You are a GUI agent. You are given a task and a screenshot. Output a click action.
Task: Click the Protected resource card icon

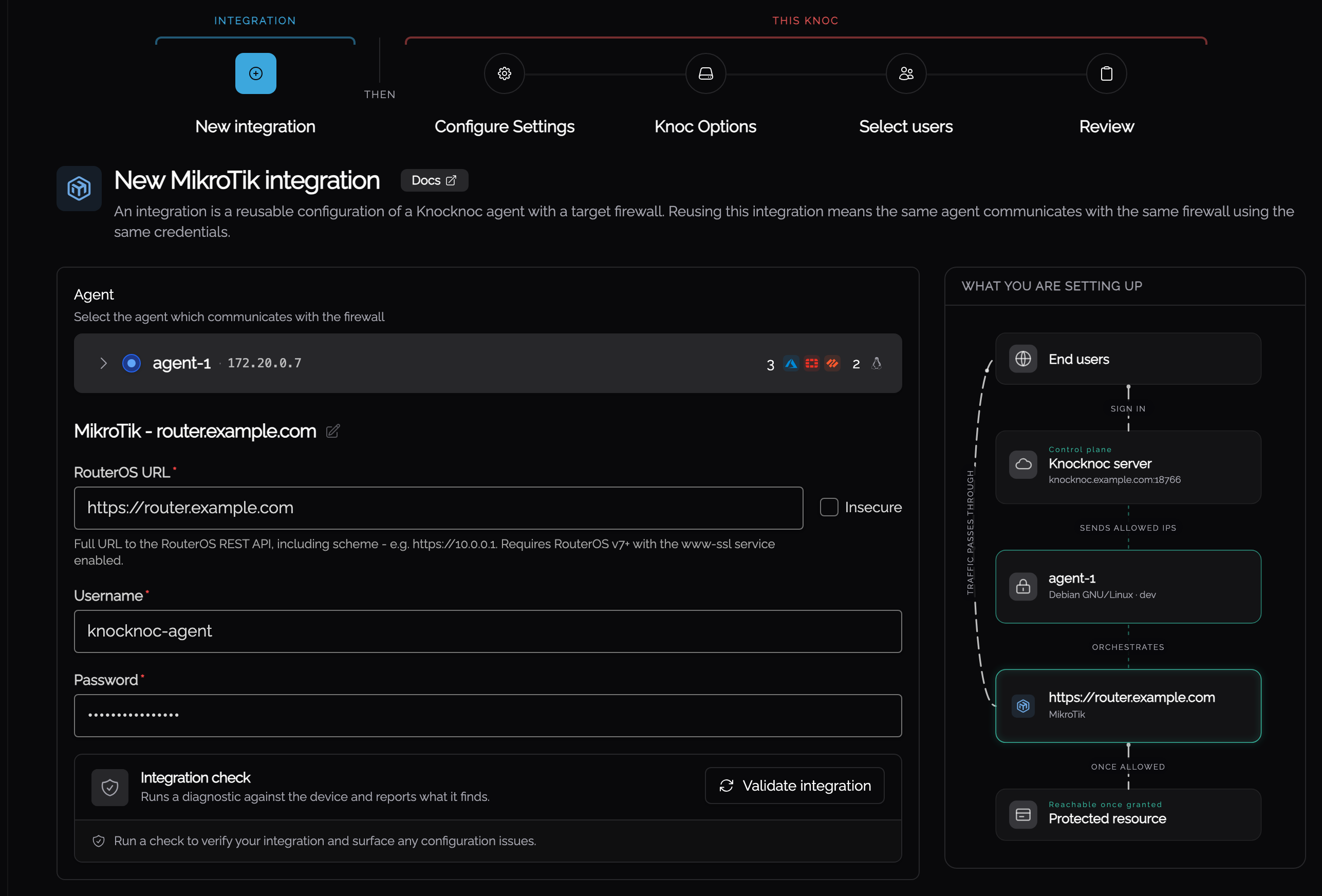coord(1023,815)
